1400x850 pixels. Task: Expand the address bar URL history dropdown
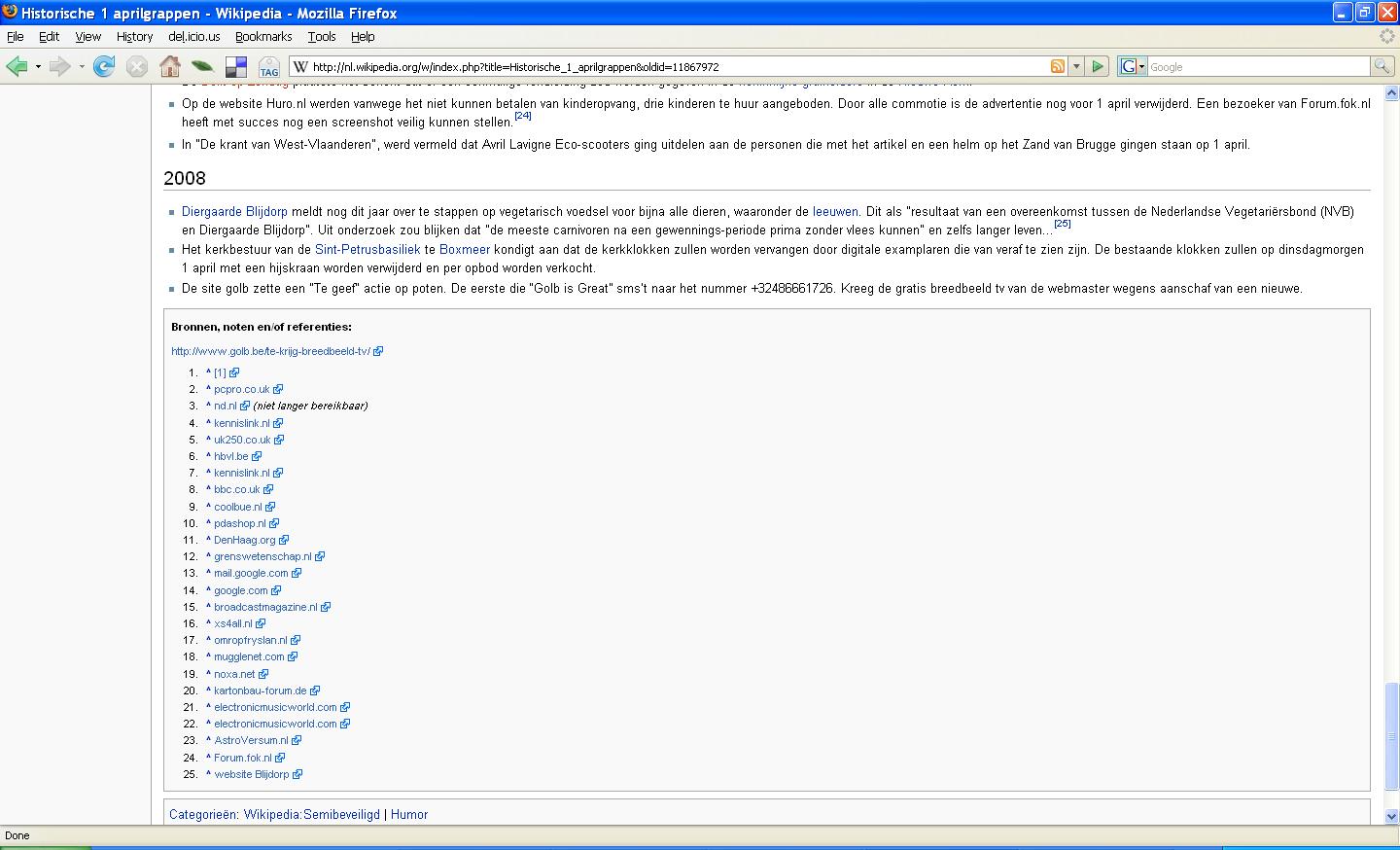click(x=1076, y=66)
